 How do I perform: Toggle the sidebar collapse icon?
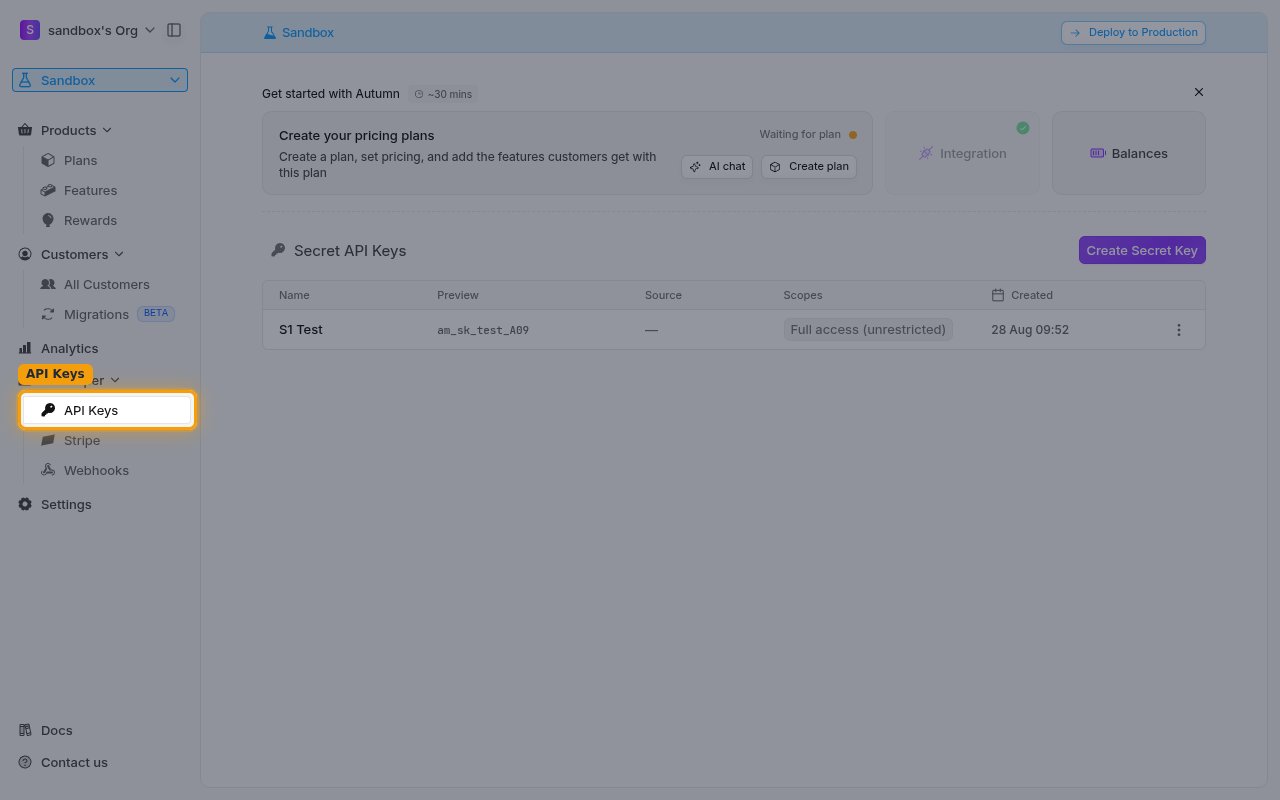[174, 30]
